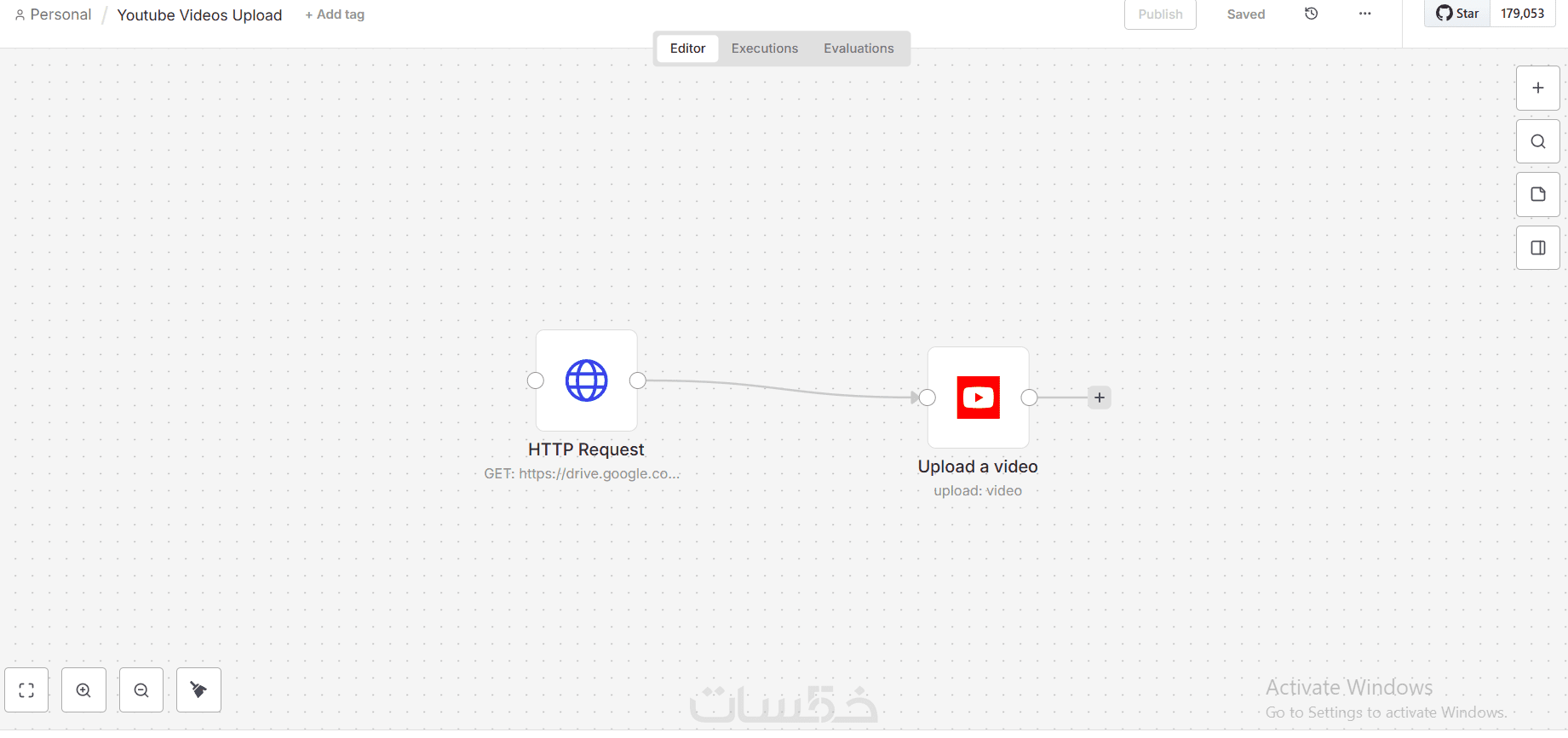Image resolution: width=1568 pixels, height=738 pixels.
Task: Star the project on GitHub
Action: point(1457,14)
